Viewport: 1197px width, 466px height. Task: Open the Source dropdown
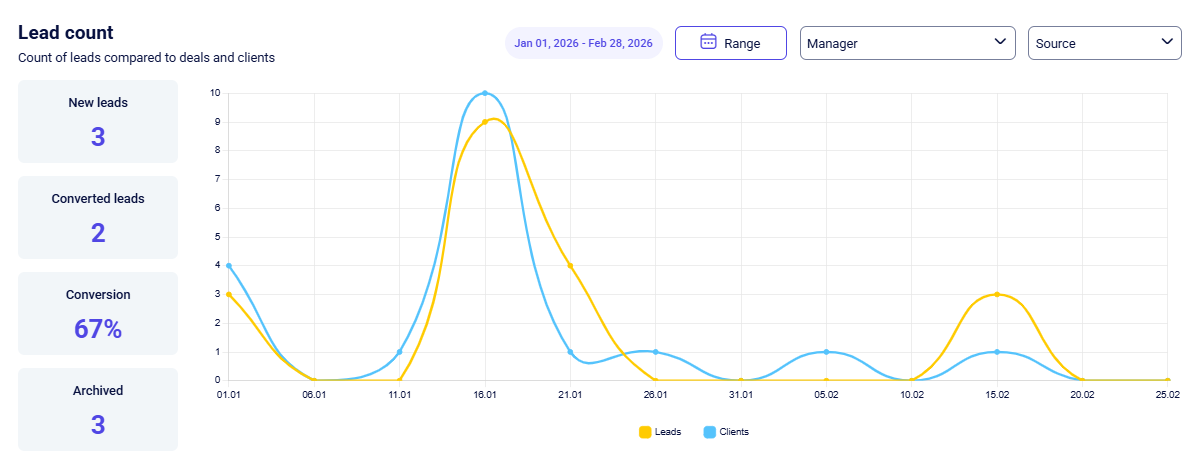1104,43
